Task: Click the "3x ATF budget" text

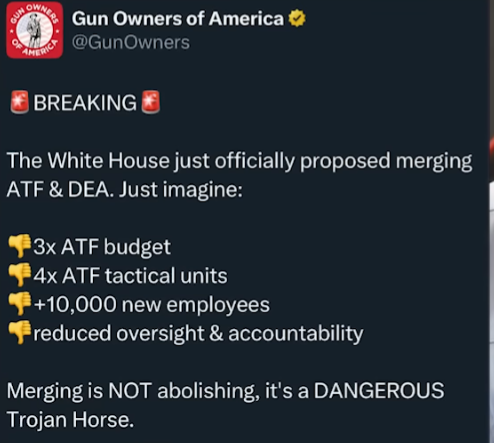Action: (x=102, y=247)
